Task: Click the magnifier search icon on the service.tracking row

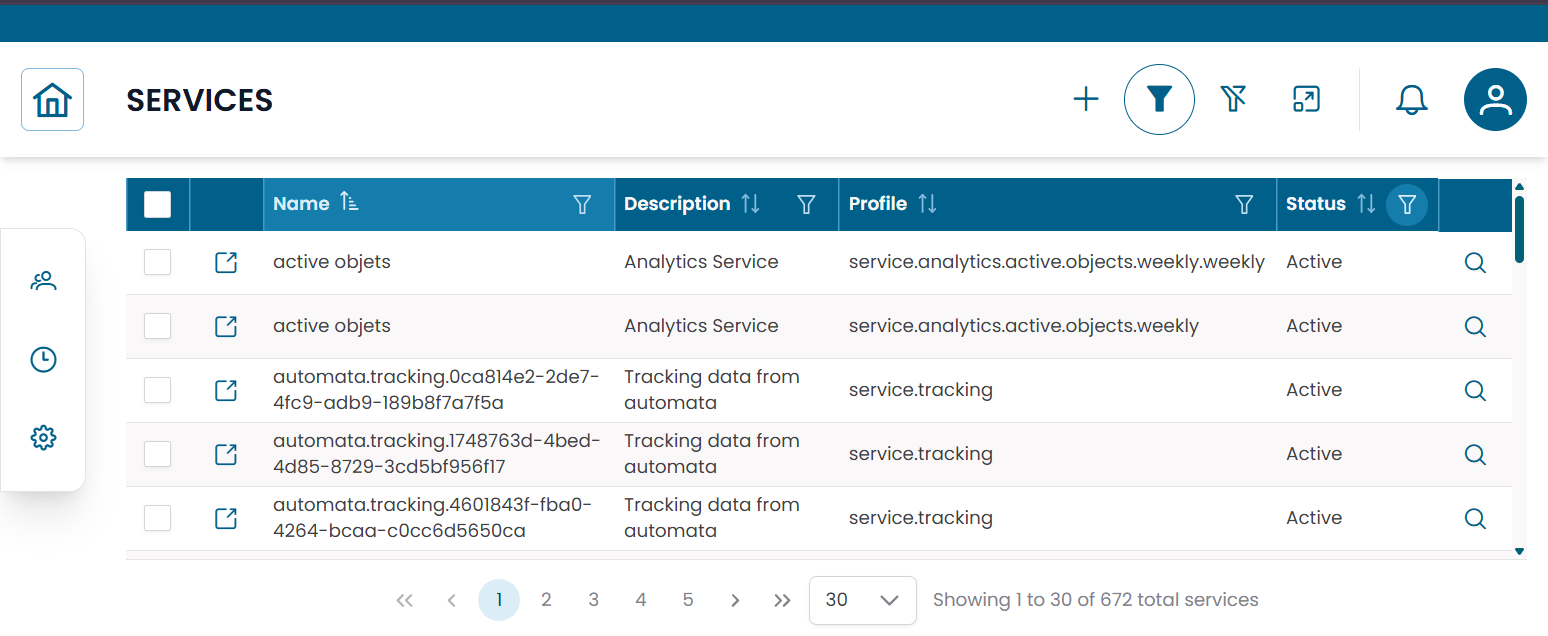Action: point(1475,390)
